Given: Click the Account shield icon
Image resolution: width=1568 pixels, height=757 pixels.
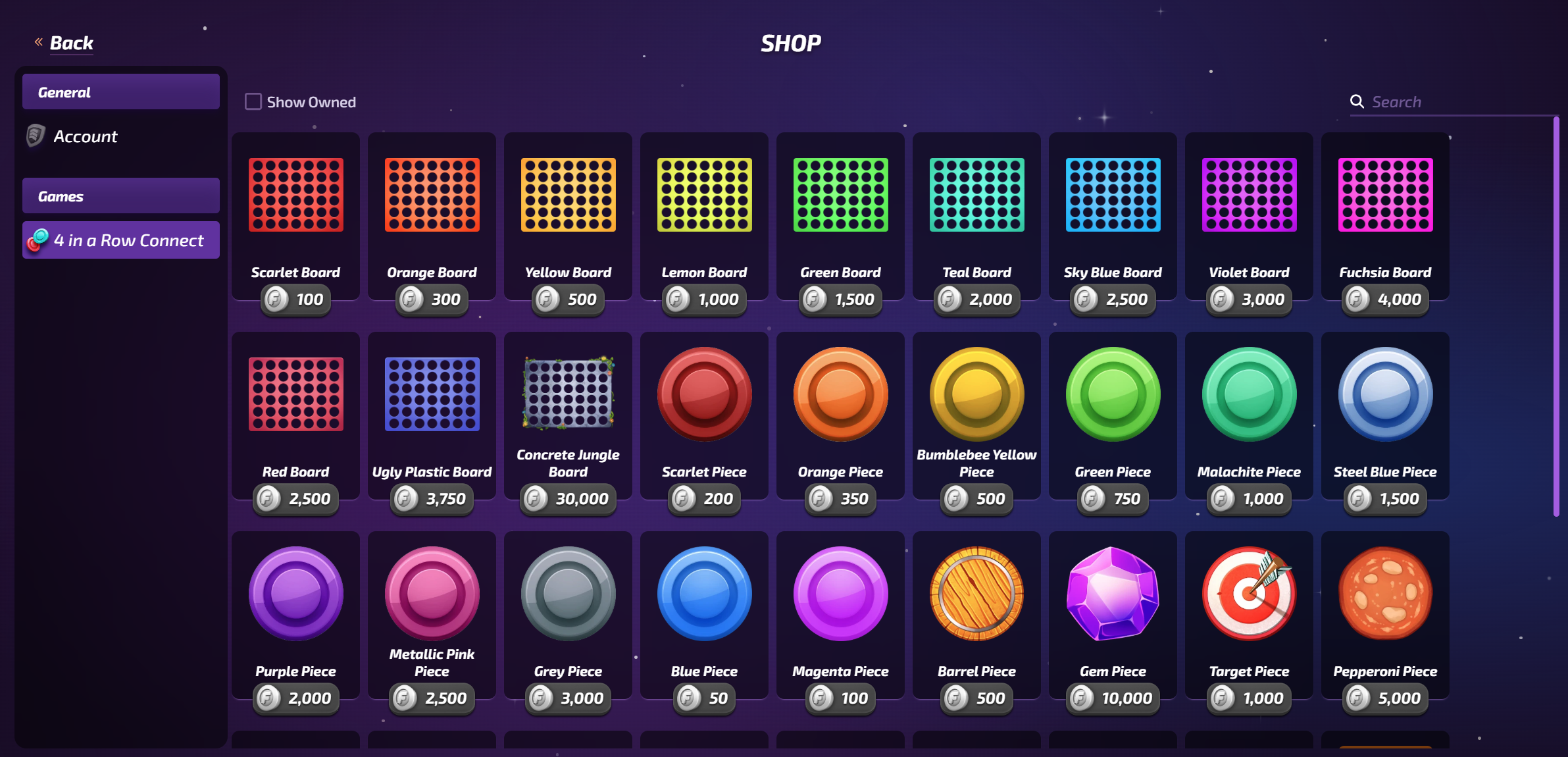Looking at the screenshot, I should pyautogui.click(x=36, y=136).
